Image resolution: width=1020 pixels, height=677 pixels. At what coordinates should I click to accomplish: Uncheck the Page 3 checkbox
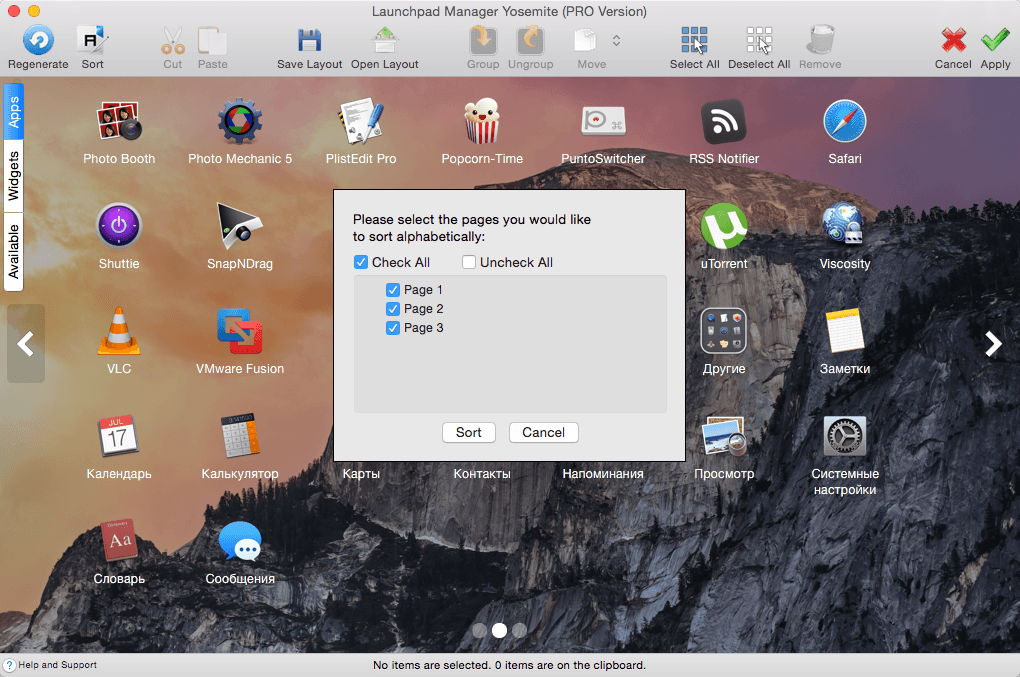click(393, 328)
